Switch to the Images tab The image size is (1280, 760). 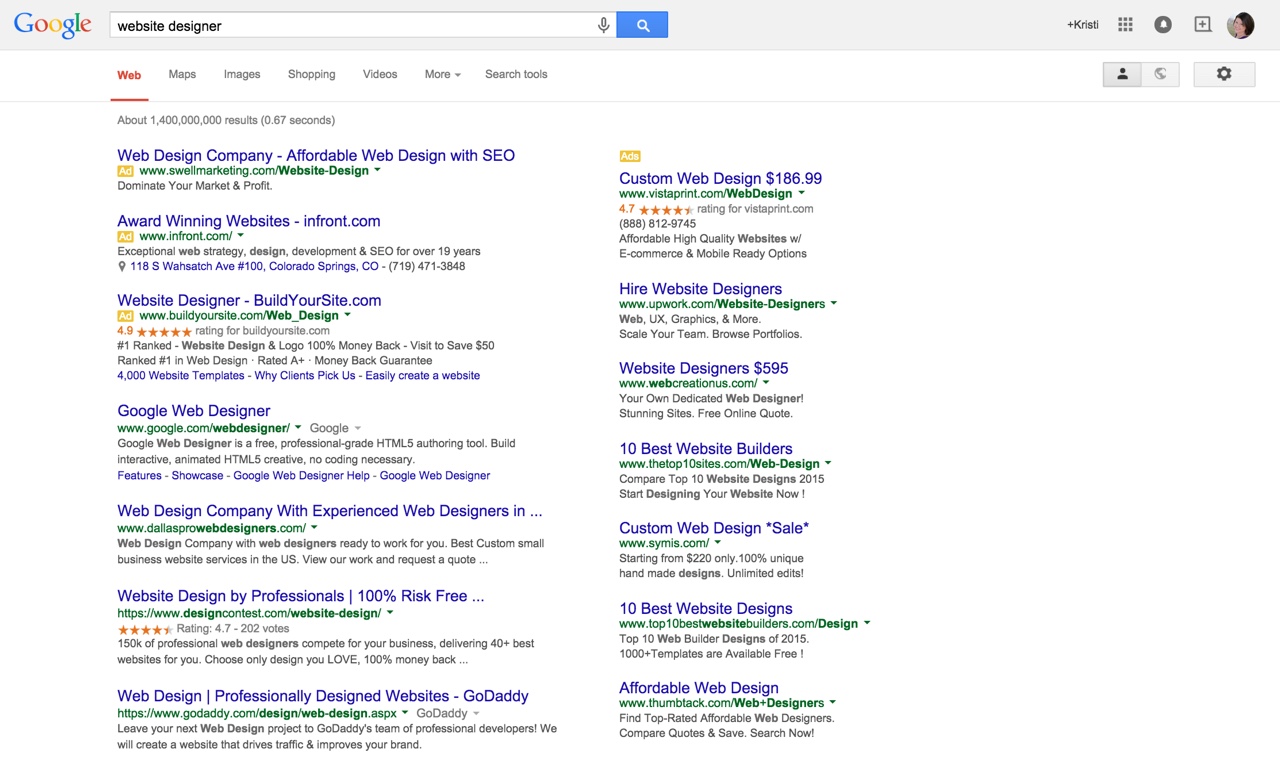pos(242,74)
